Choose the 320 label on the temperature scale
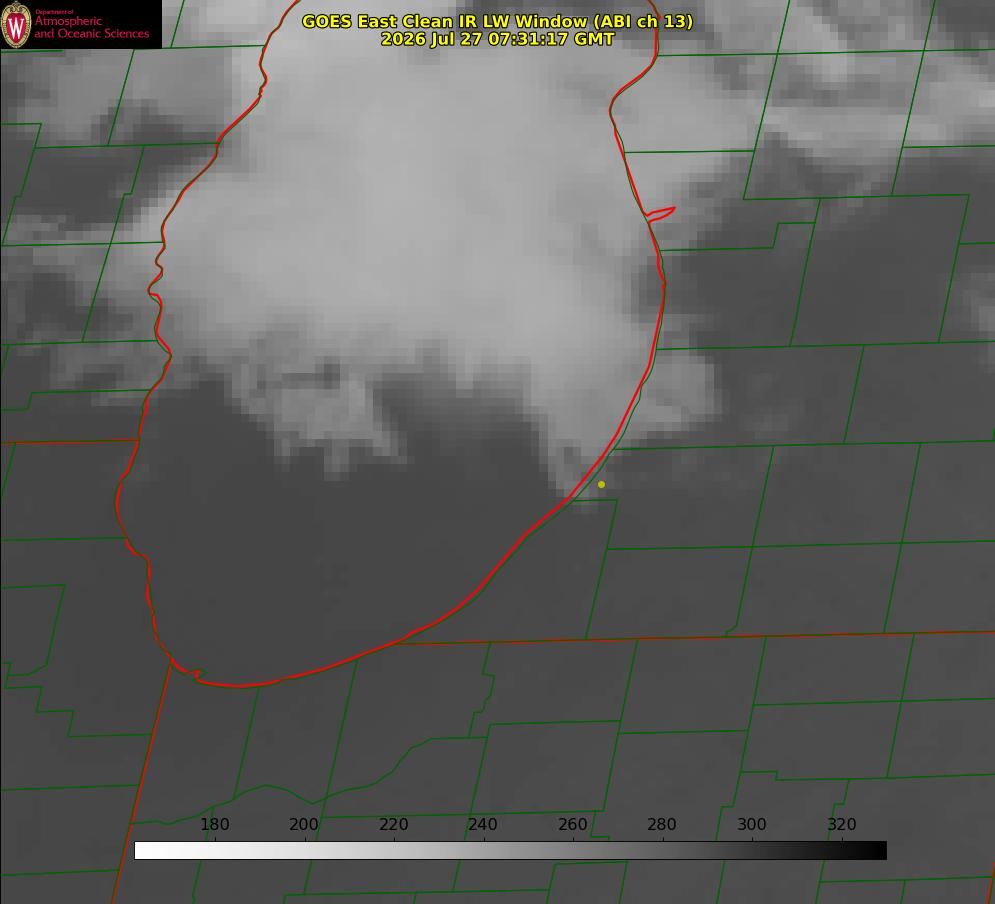Viewport: 995px width, 904px height. click(841, 824)
